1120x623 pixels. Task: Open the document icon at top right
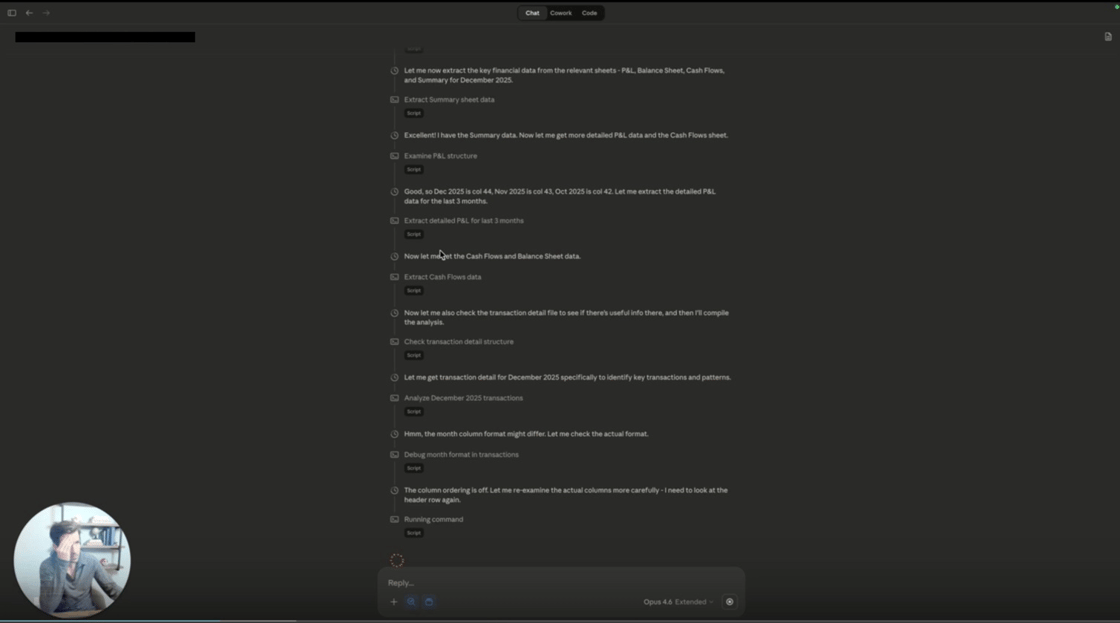pos(1108,36)
